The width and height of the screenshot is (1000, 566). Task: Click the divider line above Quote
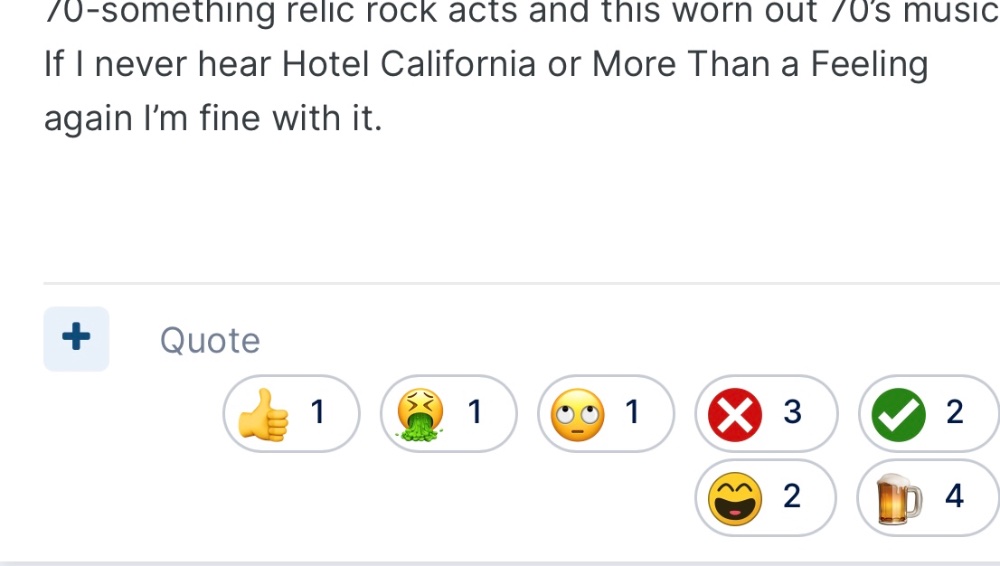coord(522,283)
